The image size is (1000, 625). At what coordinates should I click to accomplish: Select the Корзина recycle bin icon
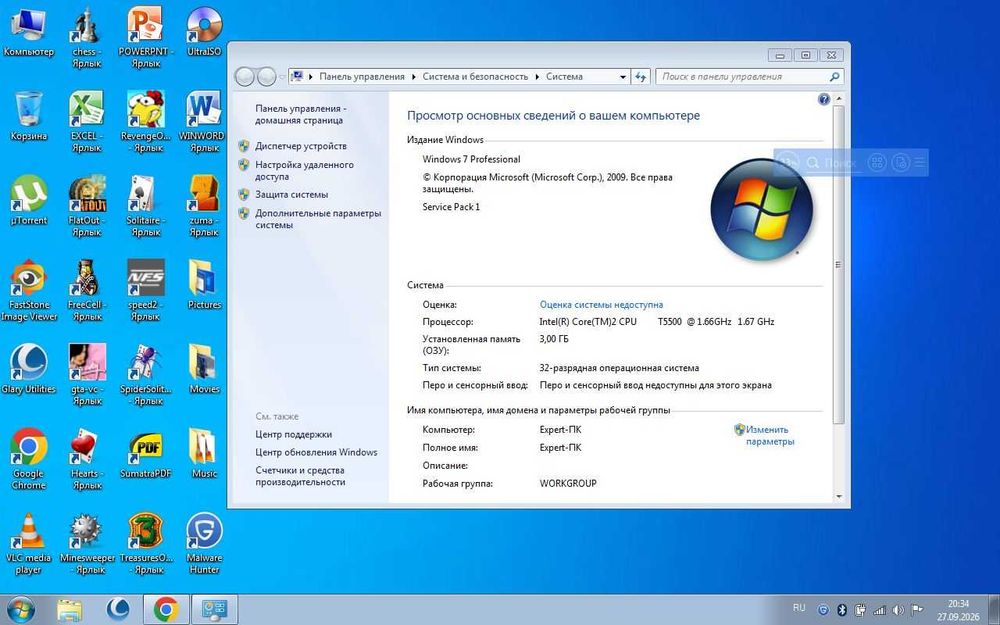tap(28, 109)
